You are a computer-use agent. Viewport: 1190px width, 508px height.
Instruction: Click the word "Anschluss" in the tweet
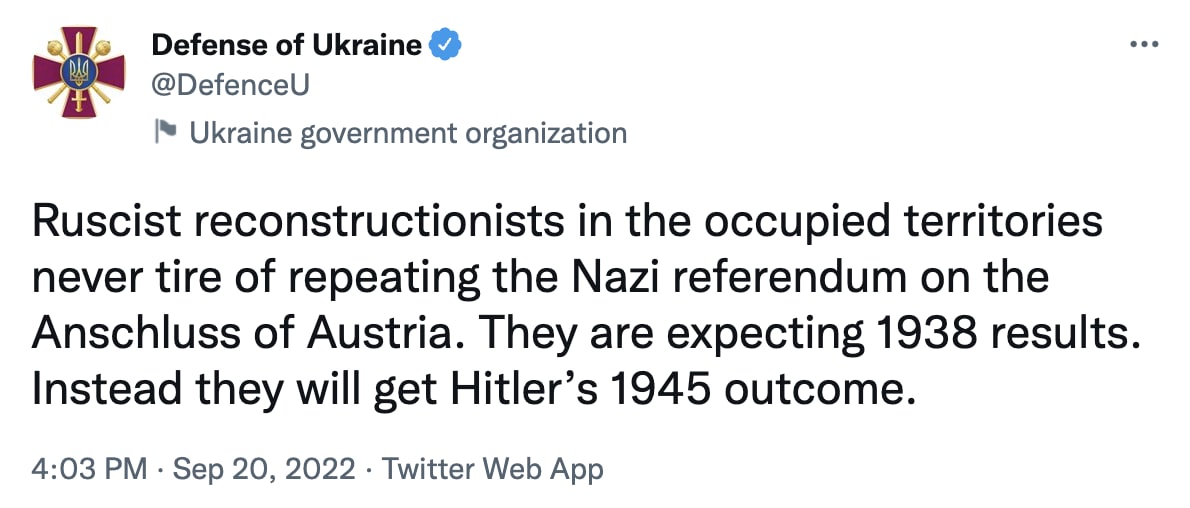click(139, 334)
